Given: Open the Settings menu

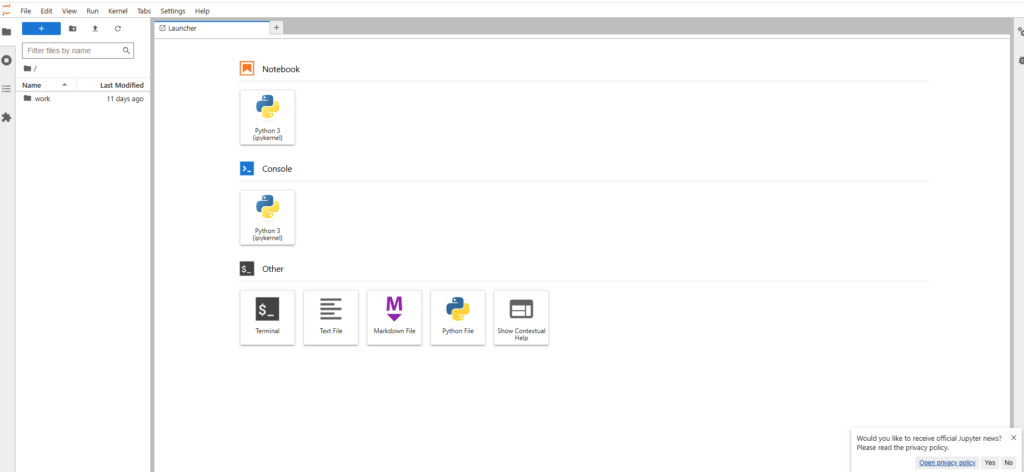Looking at the screenshot, I should click(173, 11).
